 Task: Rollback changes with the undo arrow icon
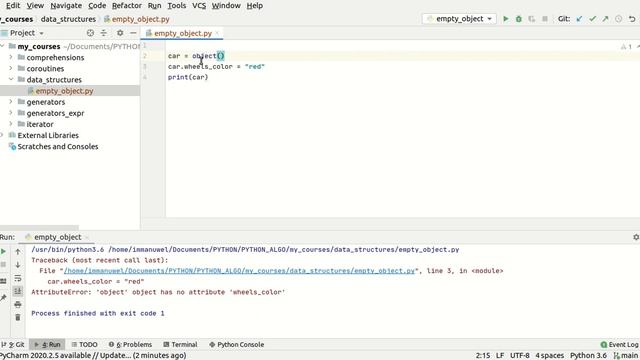click(x=632, y=19)
